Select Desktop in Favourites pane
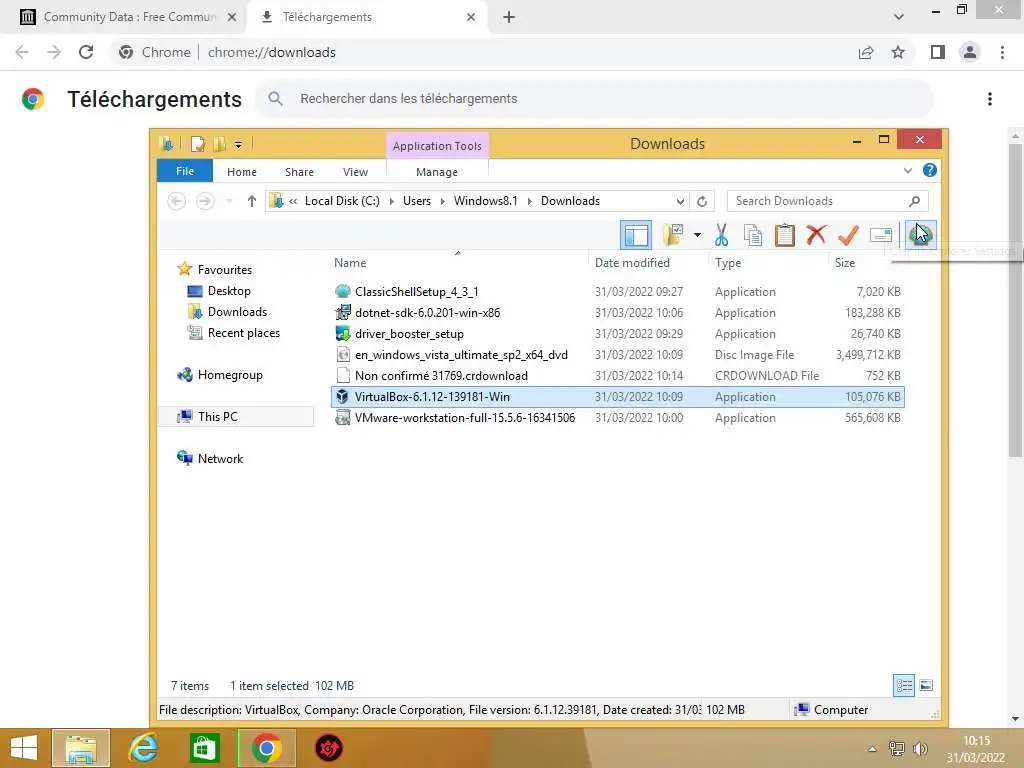 click(229, 291)
